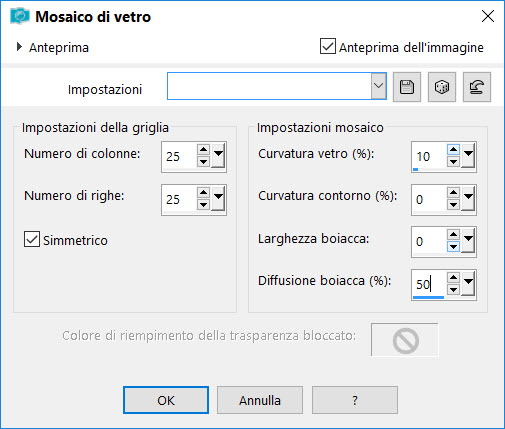Open Numero di colonne slider dropdown arrow
This screenshot has height=429, width=505.
point(219,156)
